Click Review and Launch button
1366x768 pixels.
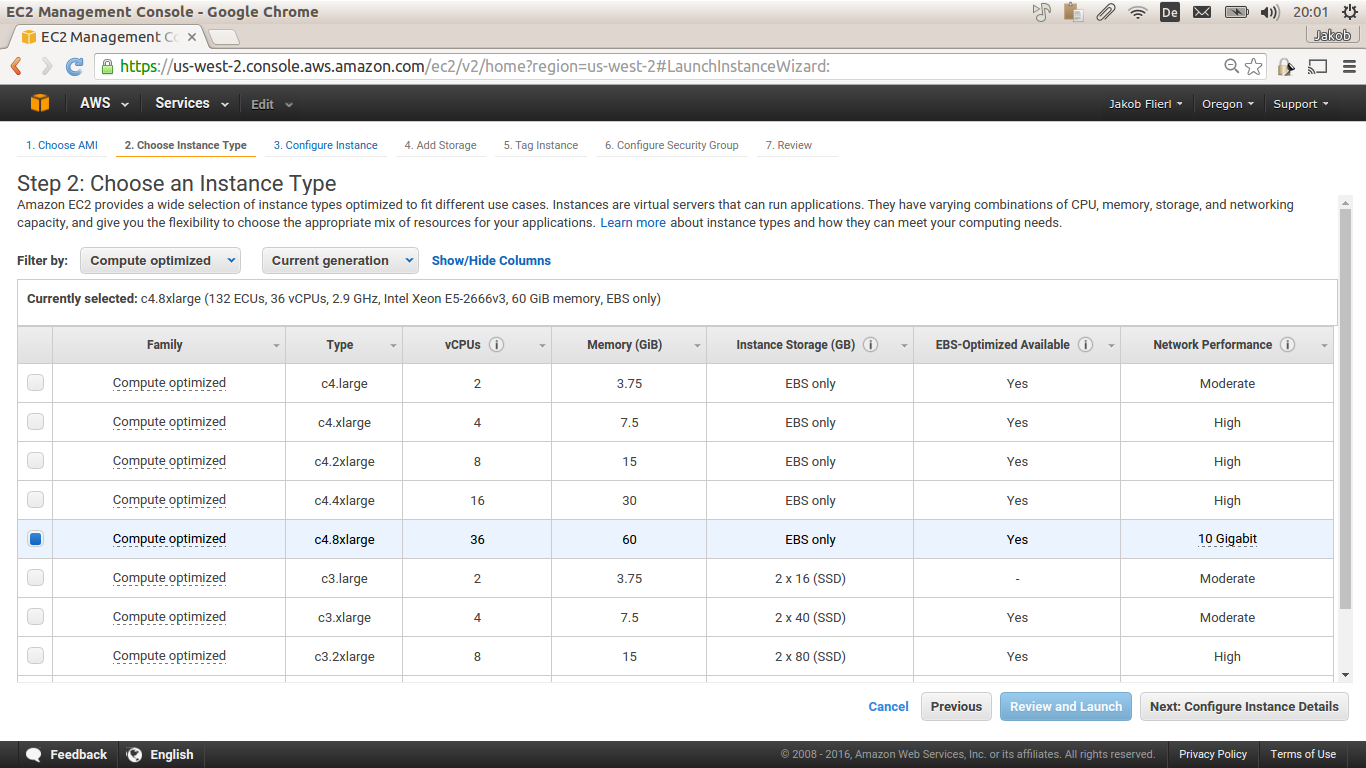pyautogui.click(x=1066, y=706)
